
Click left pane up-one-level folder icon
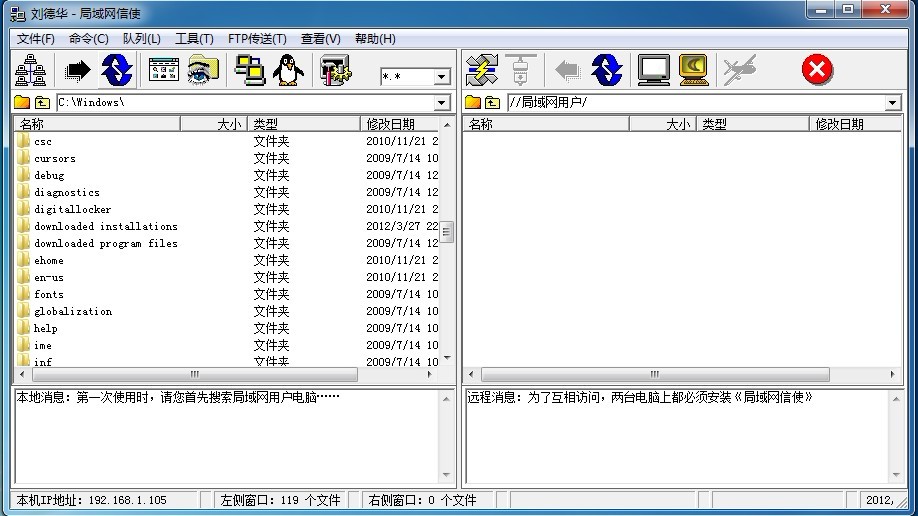(x=42, y=103)
